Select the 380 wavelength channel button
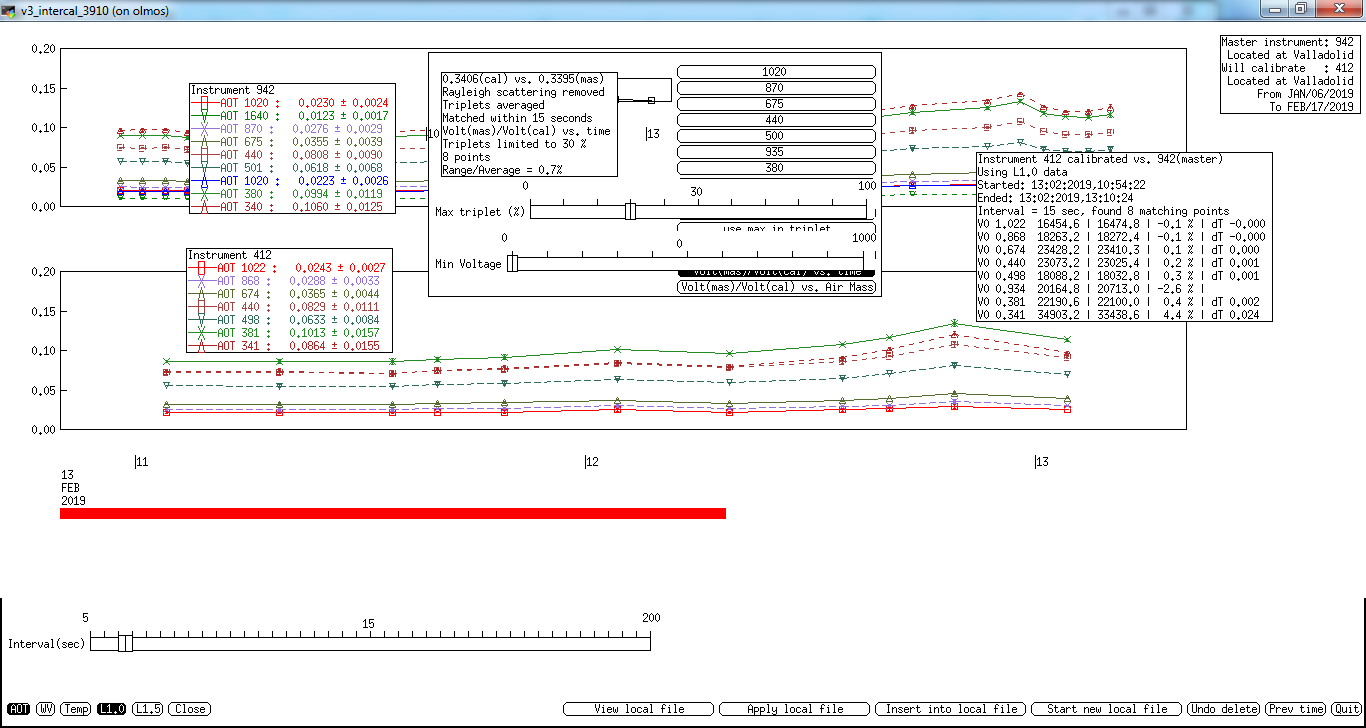Screen dimensions: 1366x728 click(776, 168)
